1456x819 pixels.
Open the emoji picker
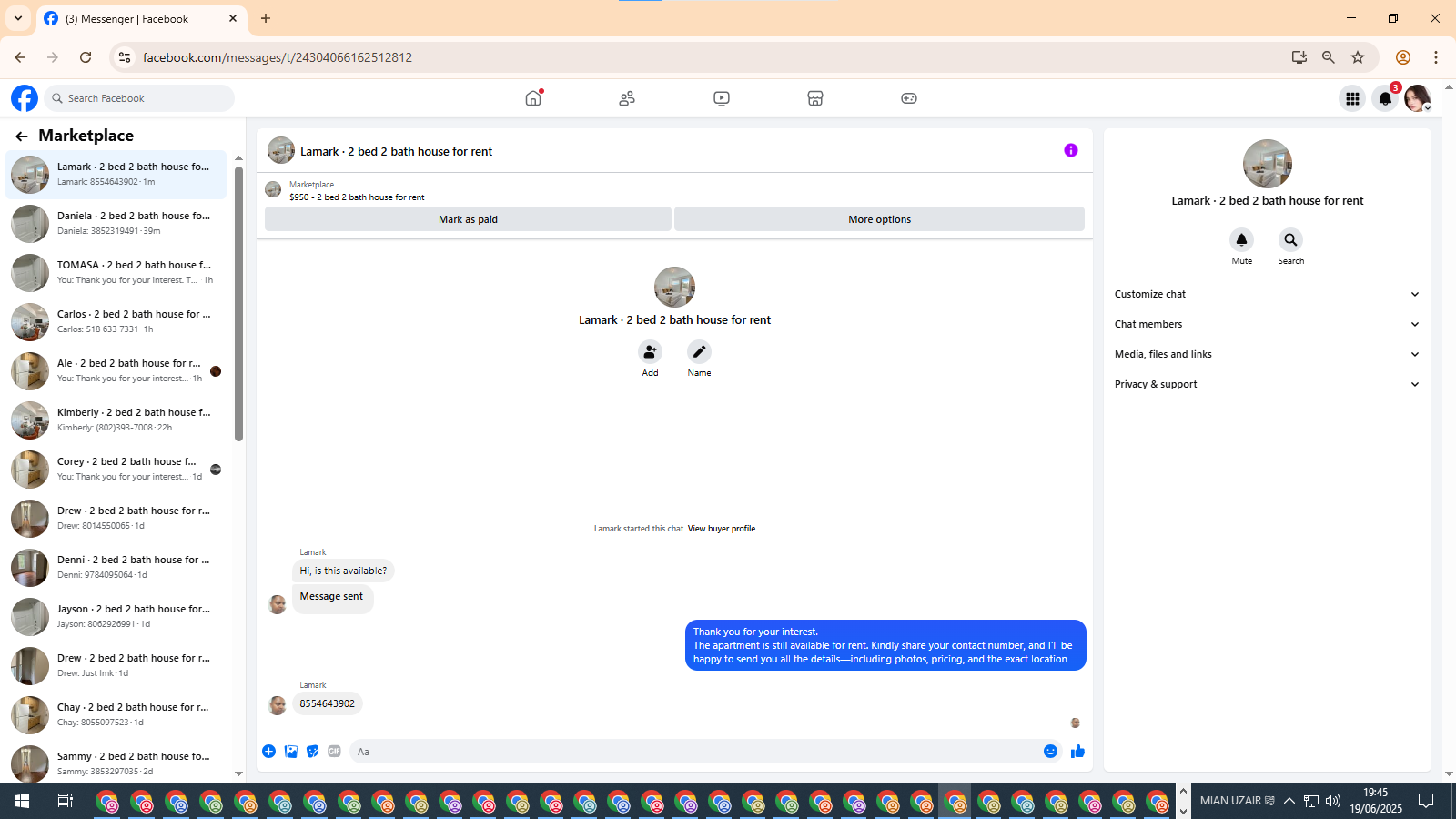click(x=1050, y=752)
